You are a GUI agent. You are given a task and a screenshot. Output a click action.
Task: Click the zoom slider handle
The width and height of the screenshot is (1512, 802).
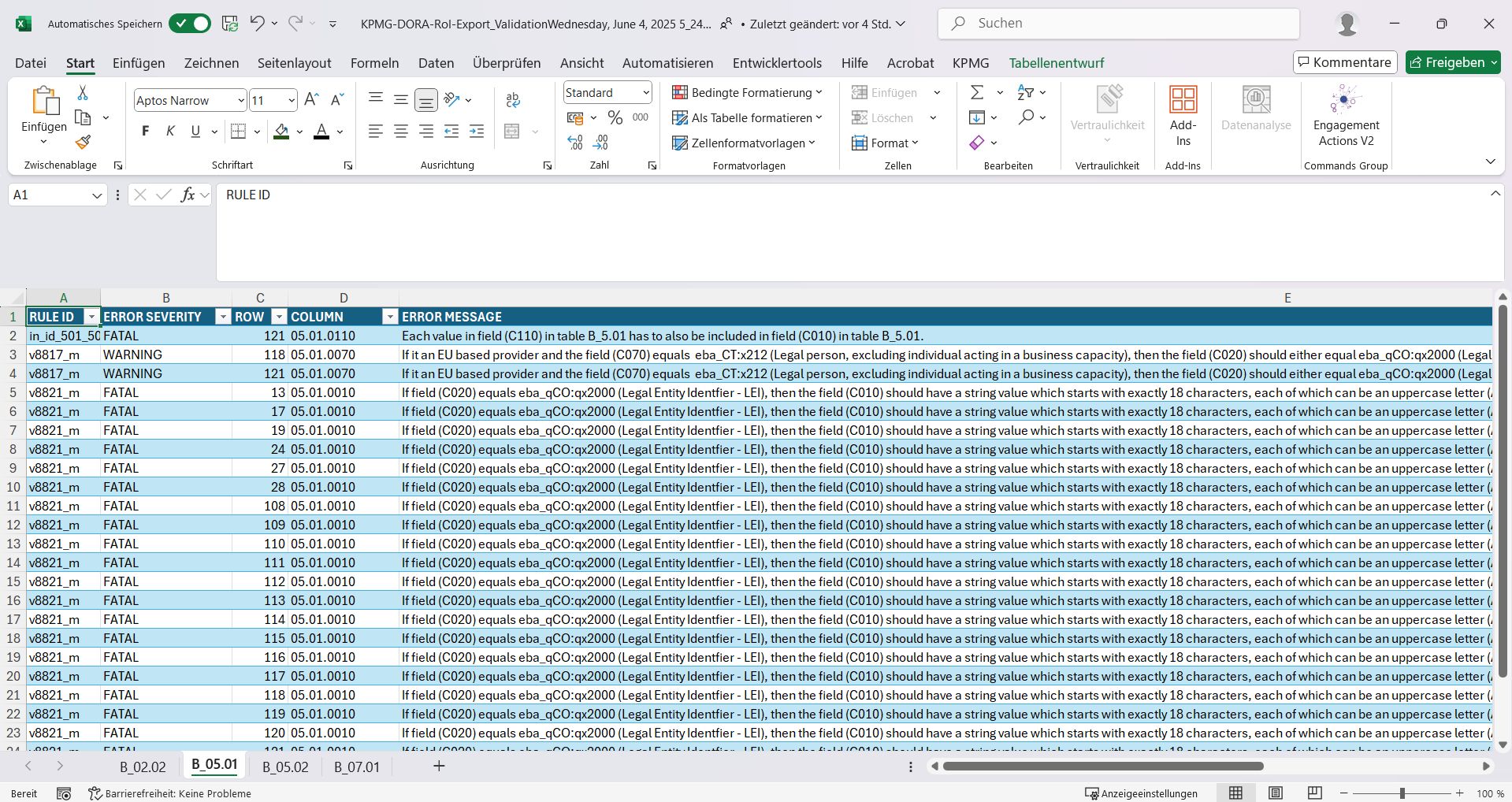point(1402,793)
